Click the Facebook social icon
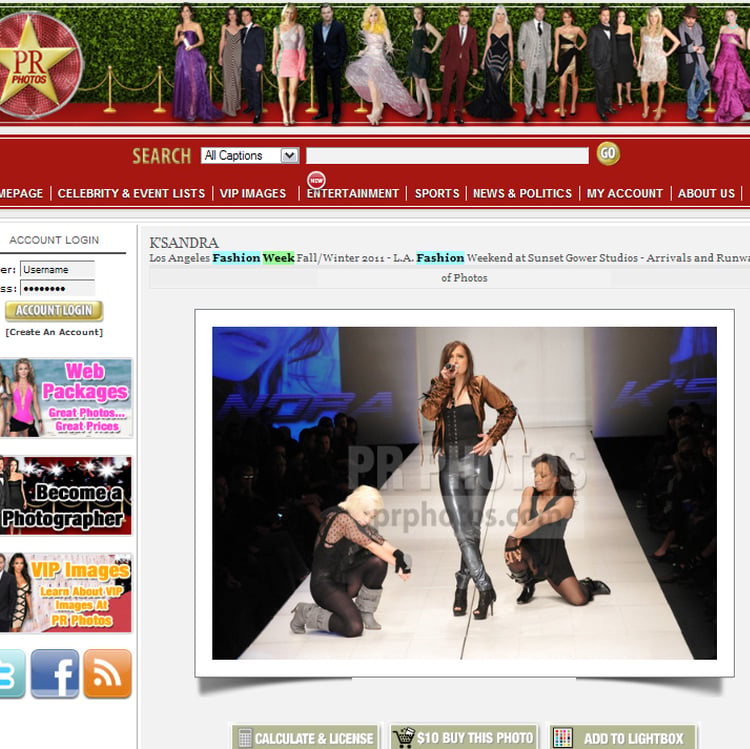The width and height of the screenshot is (750, 749). (x=55, y=673)
